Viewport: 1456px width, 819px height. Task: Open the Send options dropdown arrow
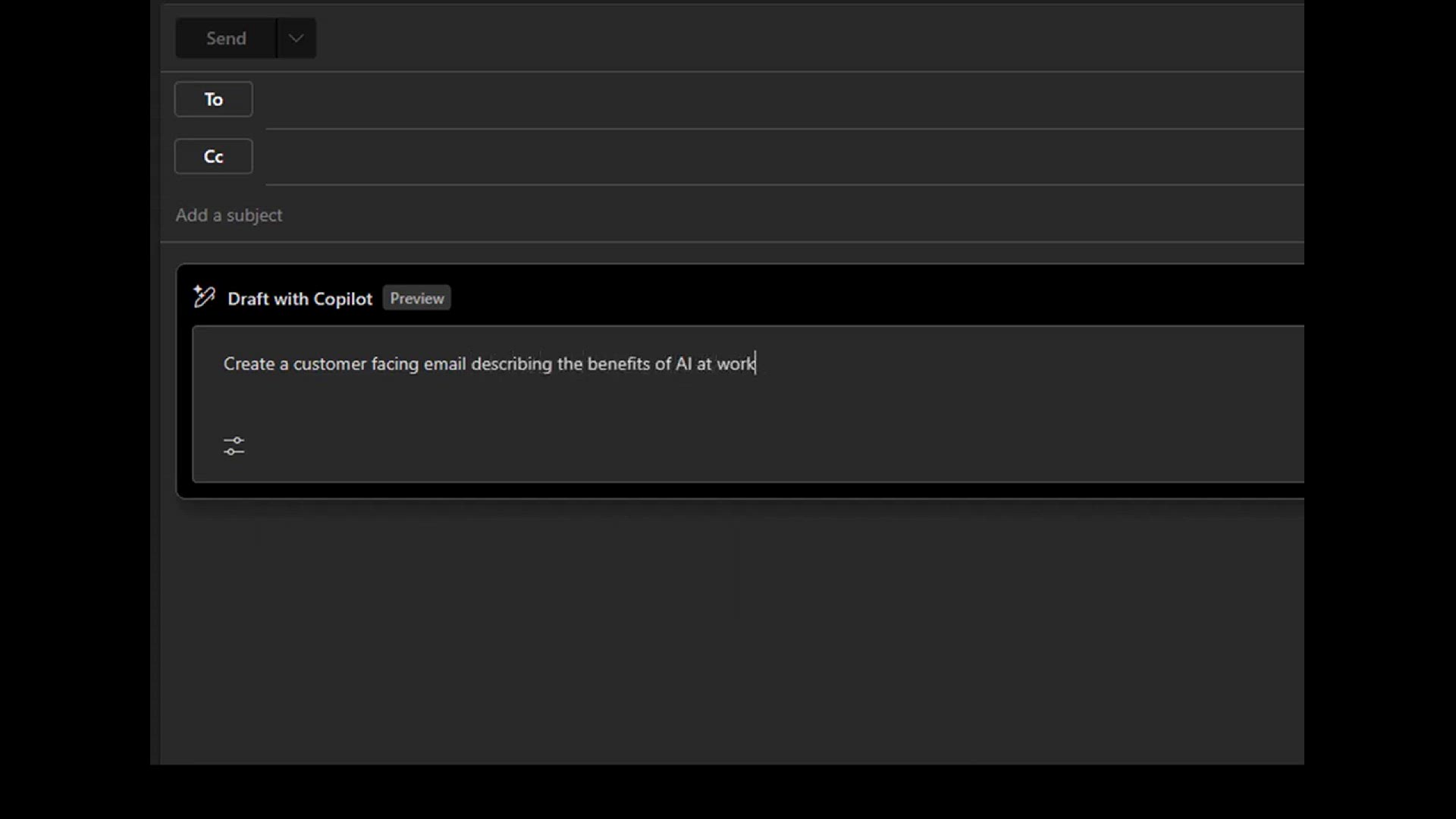[297, 38]
